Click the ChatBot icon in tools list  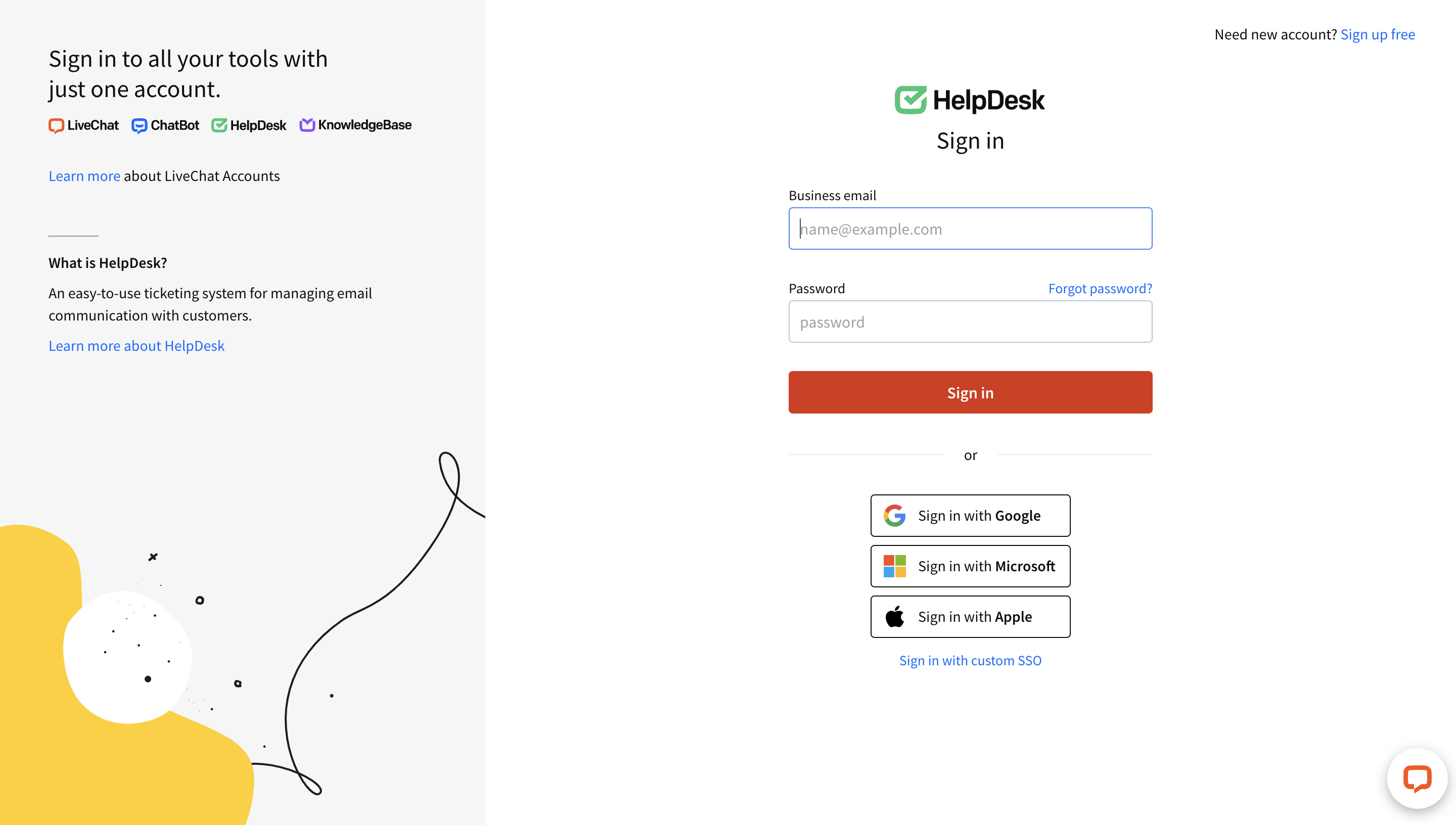[x=139, y=125]
